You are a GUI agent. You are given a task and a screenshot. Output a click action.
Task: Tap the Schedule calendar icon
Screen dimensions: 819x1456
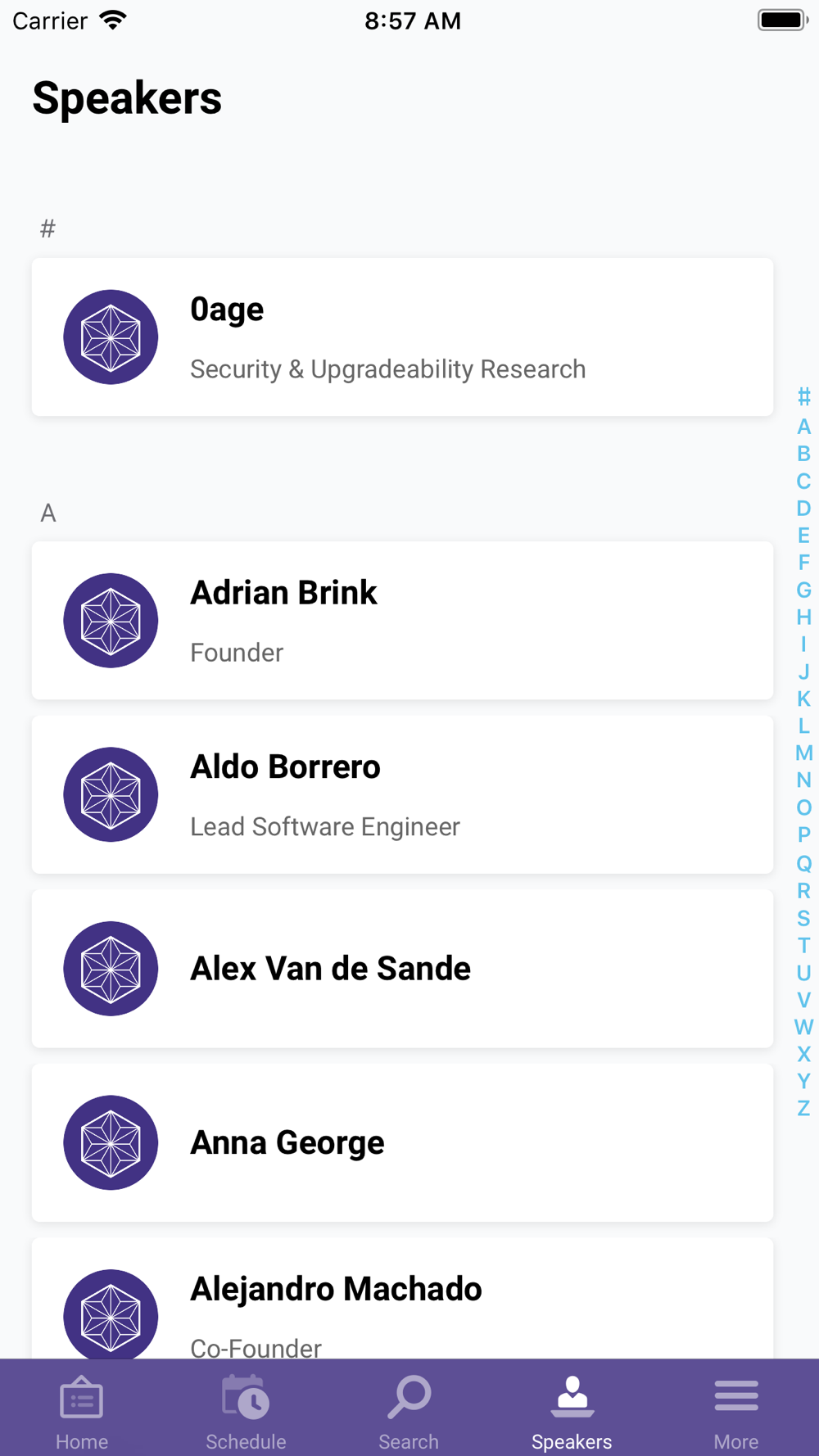coord(245,1398)
